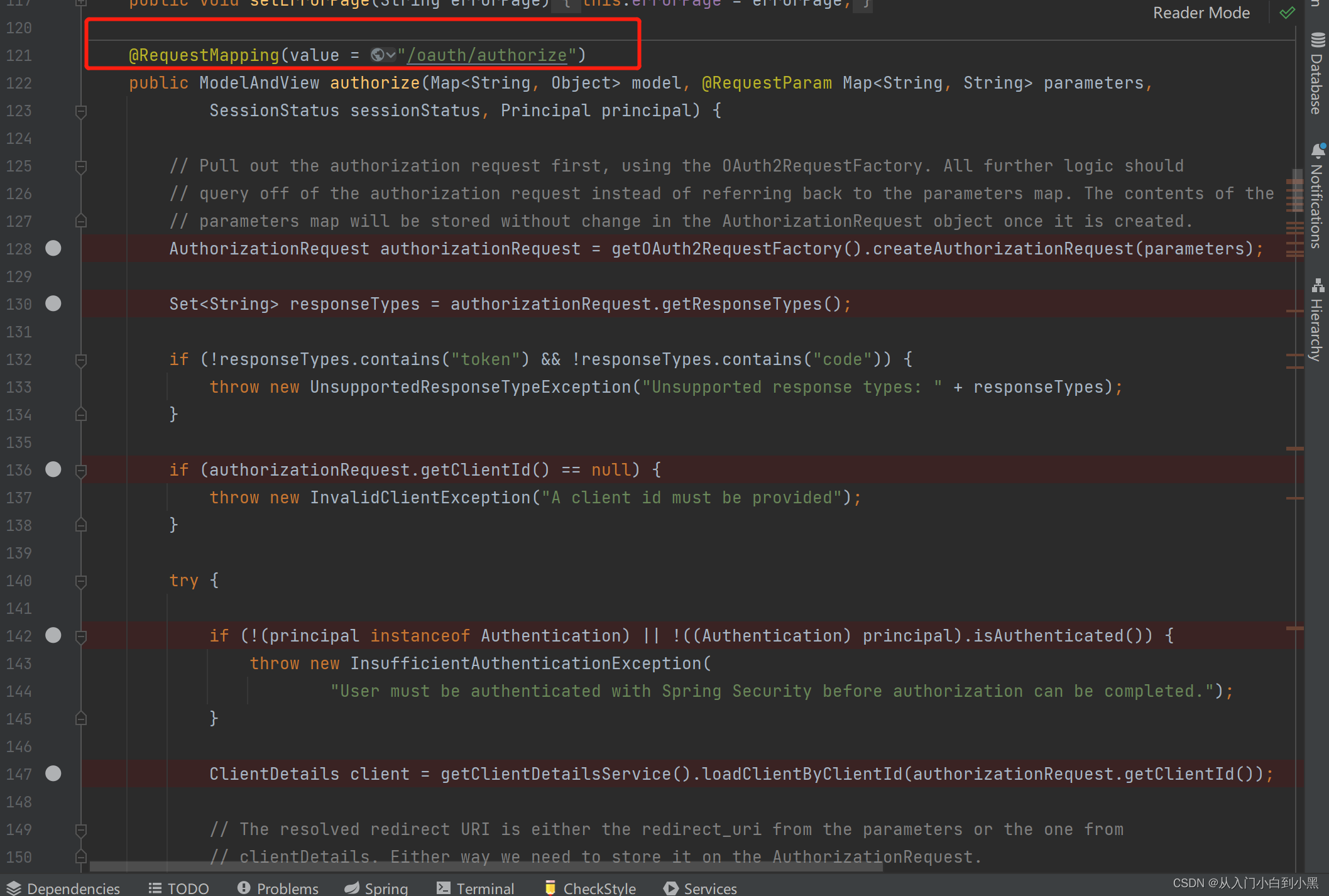Open the Terminal tool window

coord(475,888)
